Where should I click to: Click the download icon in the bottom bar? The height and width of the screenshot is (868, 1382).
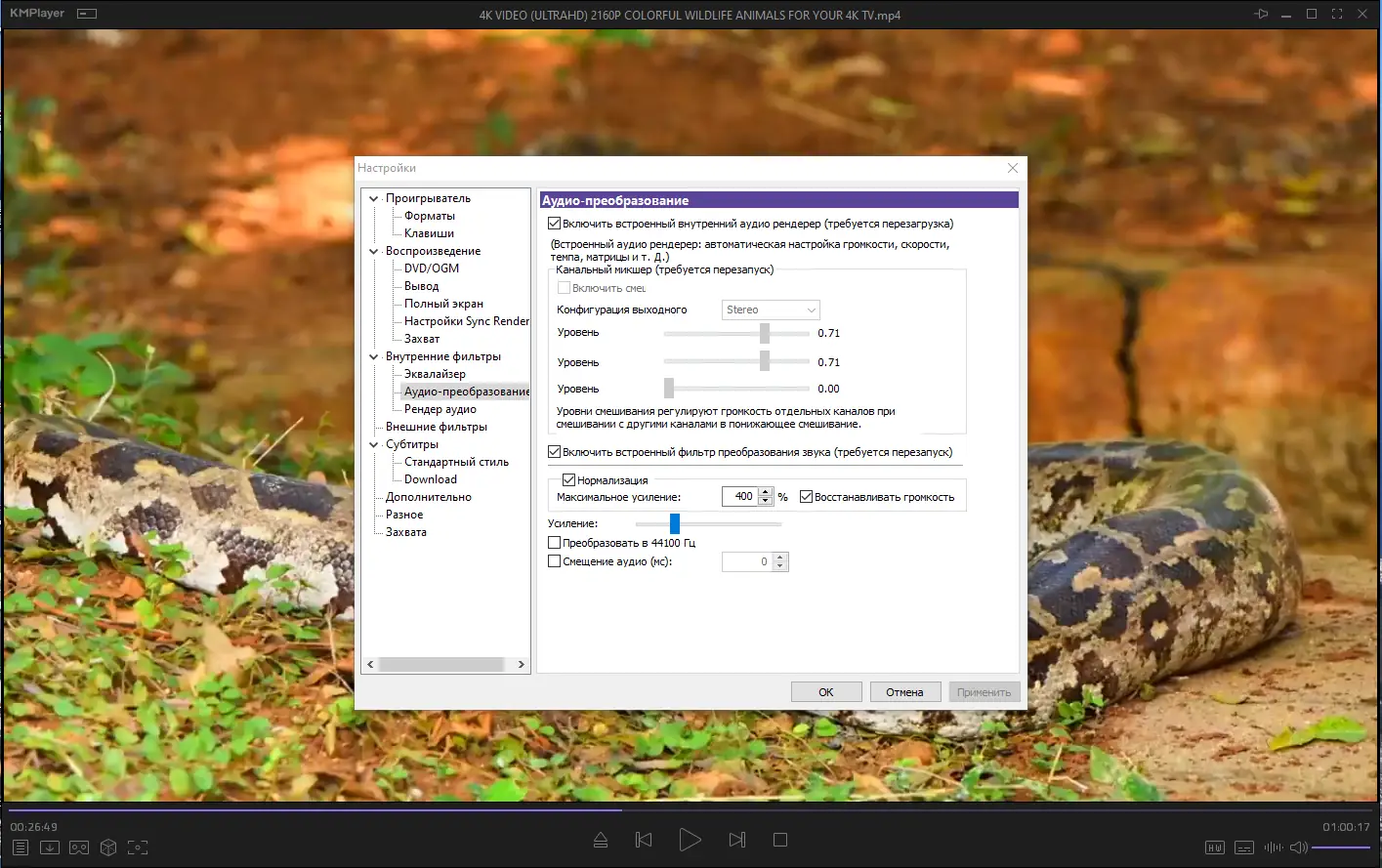coord(50,847)
